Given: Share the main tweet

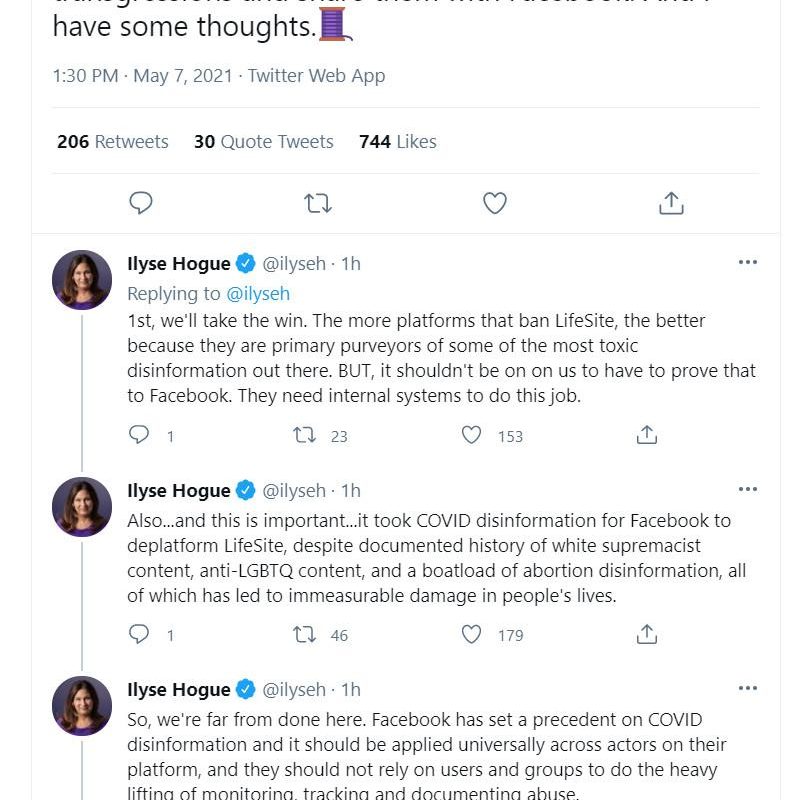Looking at the screenshot, I should 671,203.
